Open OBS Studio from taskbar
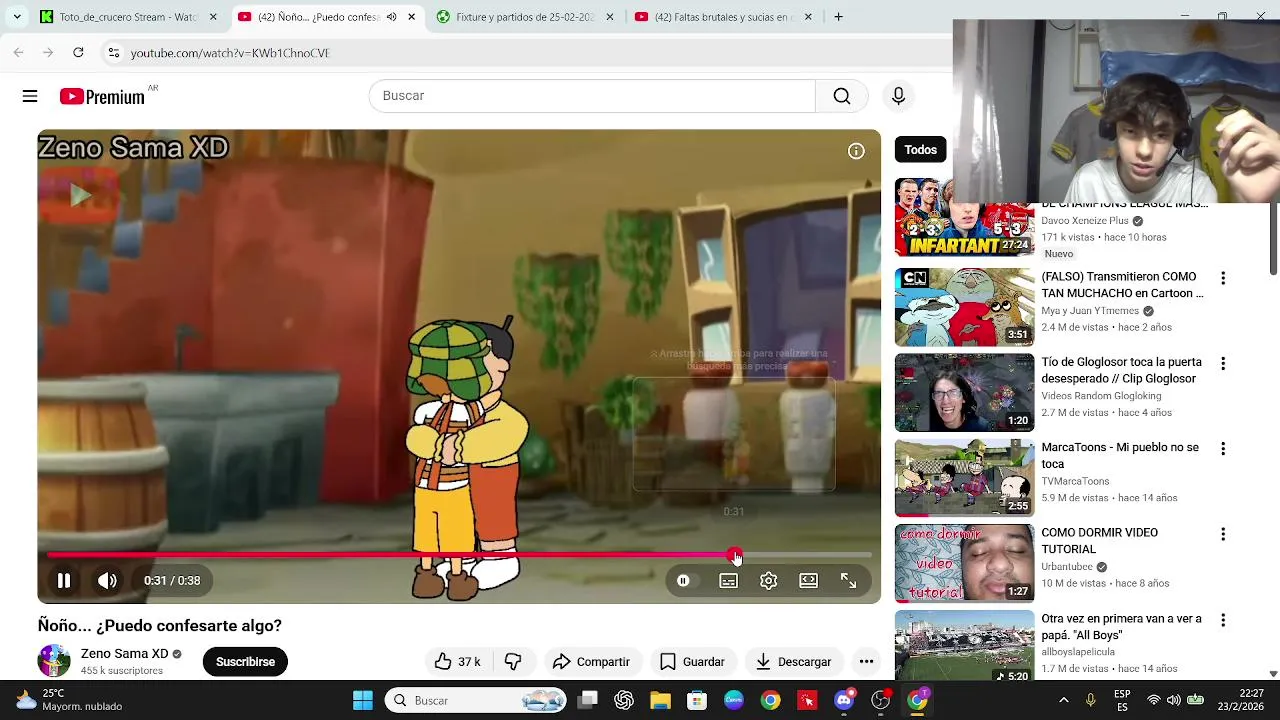 click(x=881, y=700)
